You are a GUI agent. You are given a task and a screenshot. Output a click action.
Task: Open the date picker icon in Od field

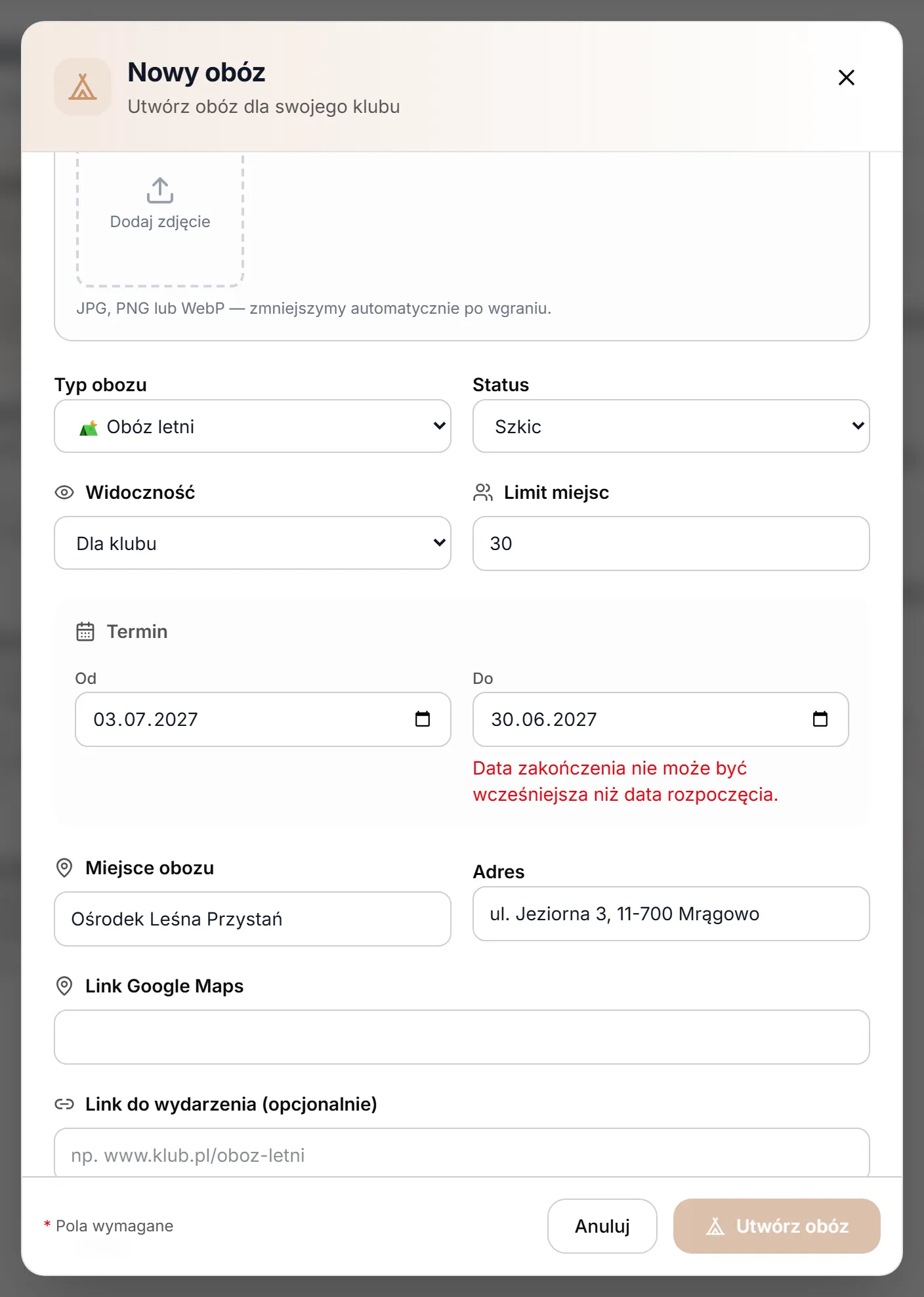coord(423,719)
